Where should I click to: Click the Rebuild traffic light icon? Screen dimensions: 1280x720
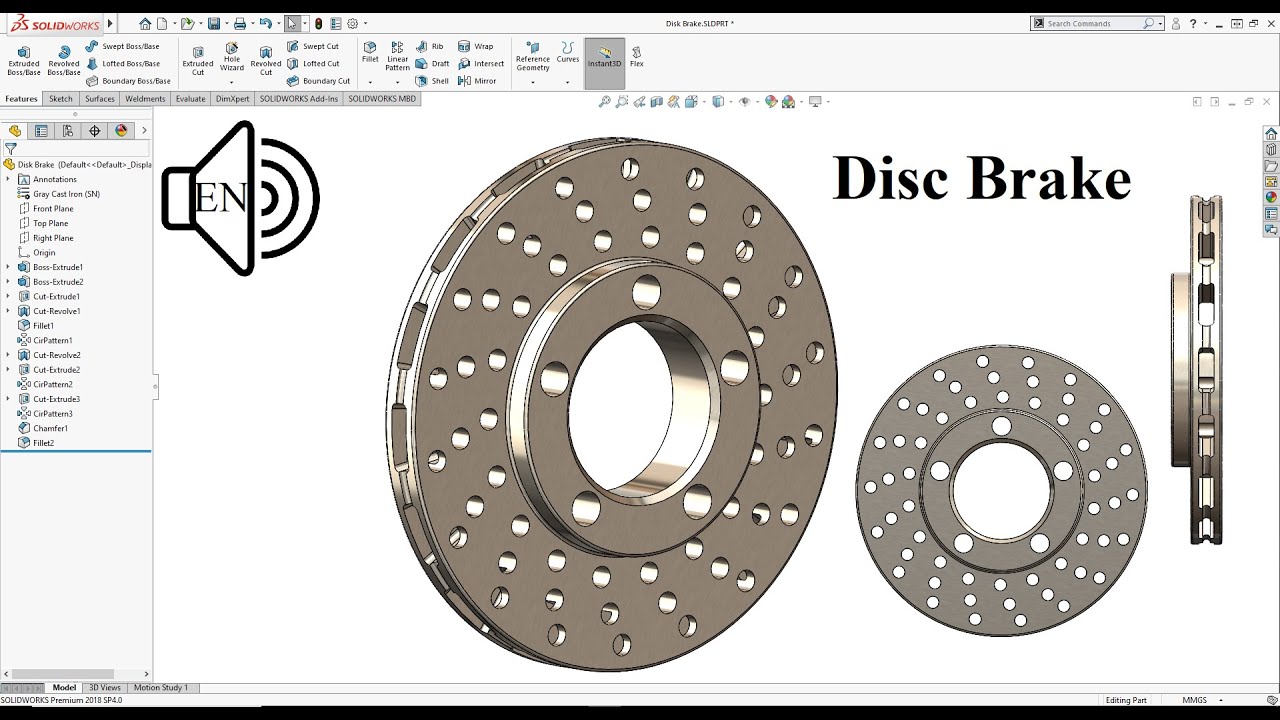(319, 23)
